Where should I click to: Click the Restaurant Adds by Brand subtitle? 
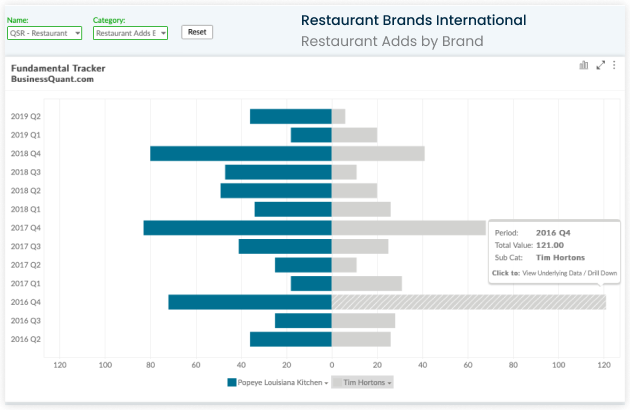click(392, 41)
